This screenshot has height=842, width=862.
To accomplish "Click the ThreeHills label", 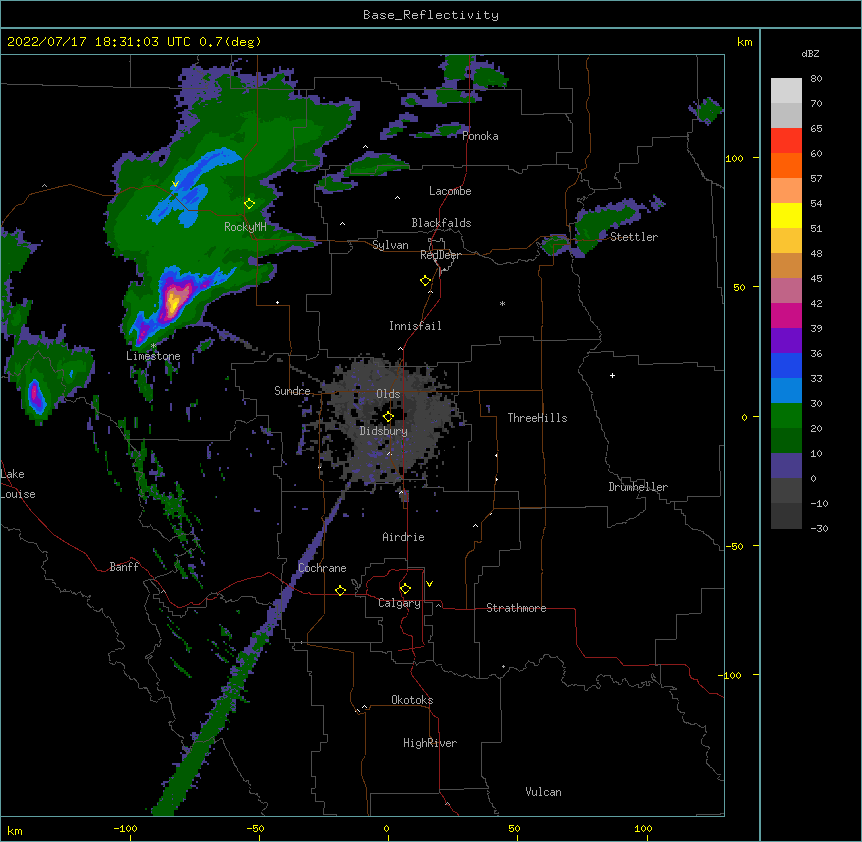I will coord(537,418).
